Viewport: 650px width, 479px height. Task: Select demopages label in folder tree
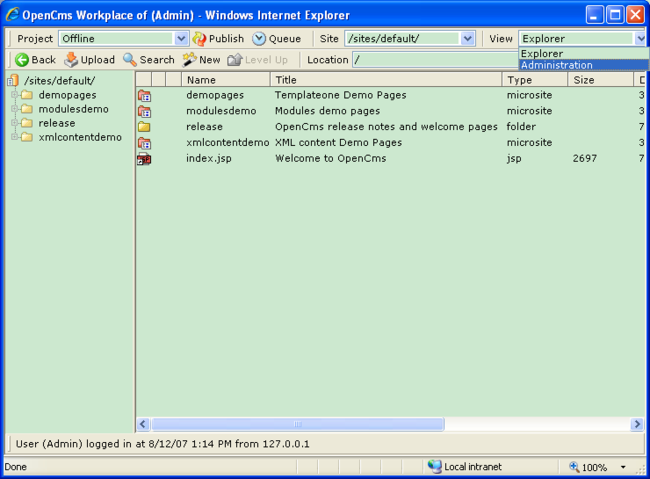tap(68, 95)
